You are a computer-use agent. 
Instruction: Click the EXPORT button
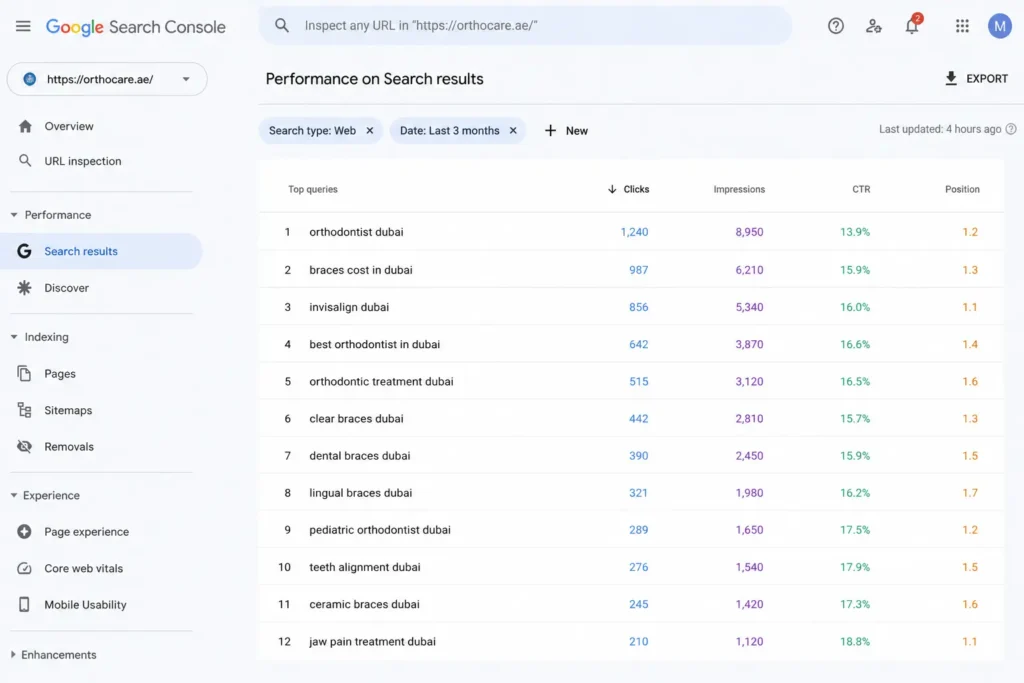(x=976, y=78)
